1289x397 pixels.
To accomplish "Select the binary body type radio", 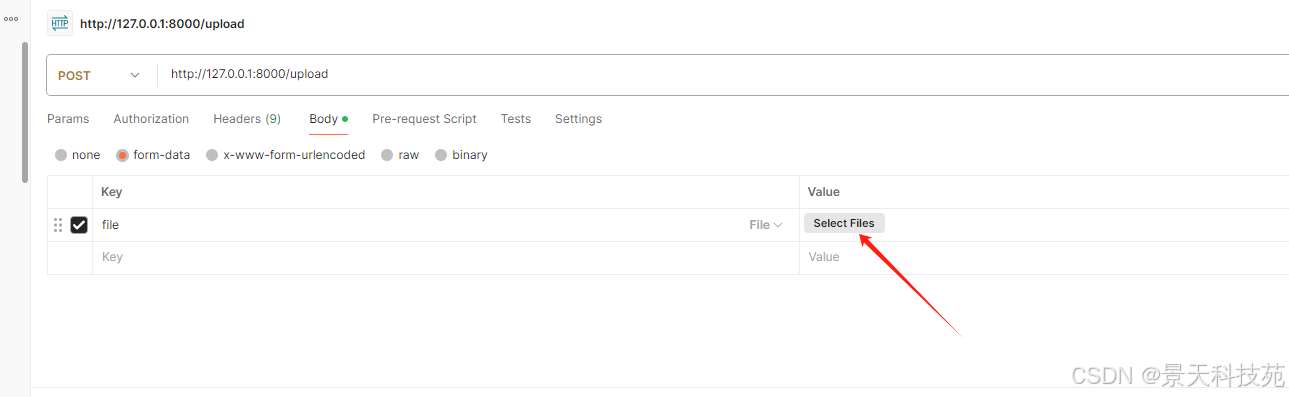I will [x=441, y=155].
